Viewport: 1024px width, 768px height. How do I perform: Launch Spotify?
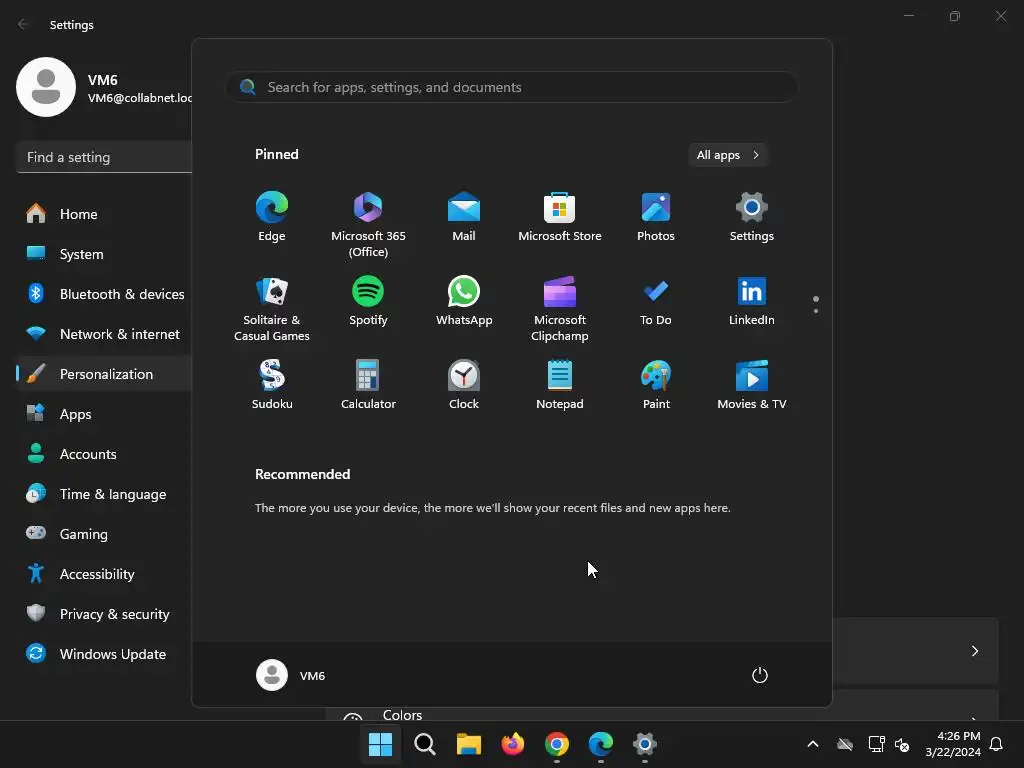tap(368, 301)
